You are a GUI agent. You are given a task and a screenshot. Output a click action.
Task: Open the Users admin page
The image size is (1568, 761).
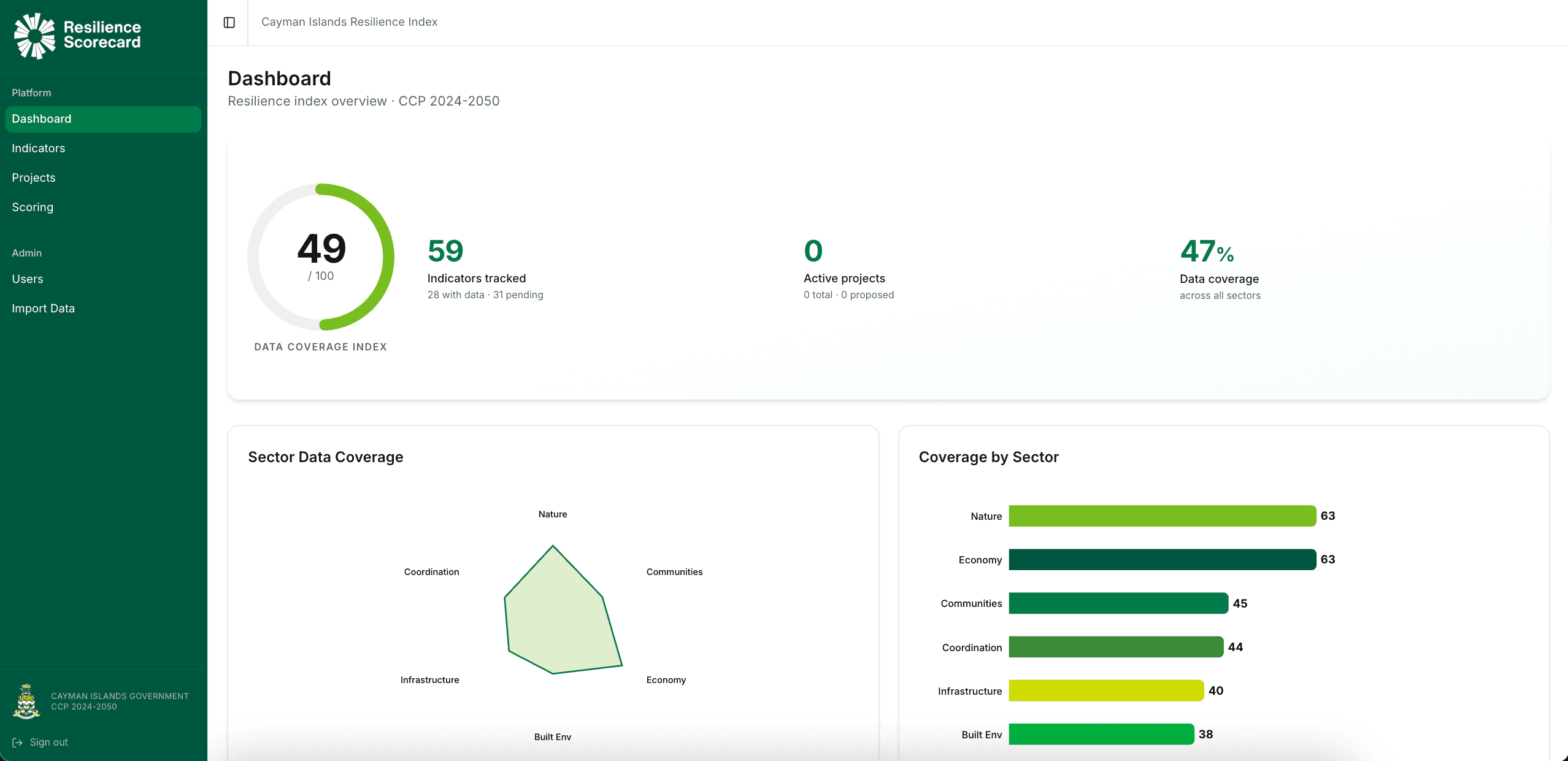click(x=27, y=279)
